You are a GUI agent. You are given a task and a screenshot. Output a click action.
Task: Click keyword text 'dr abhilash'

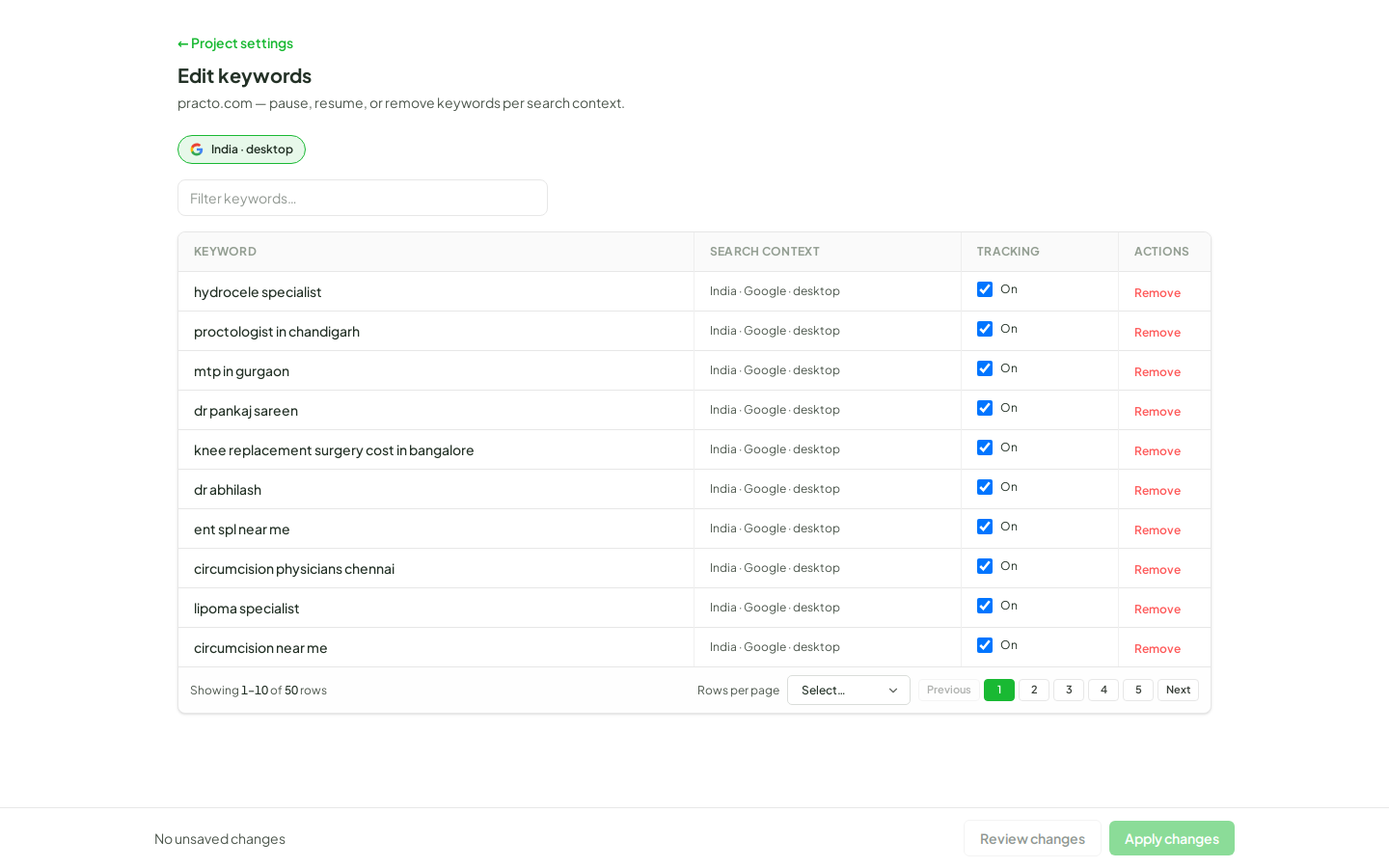228,490
